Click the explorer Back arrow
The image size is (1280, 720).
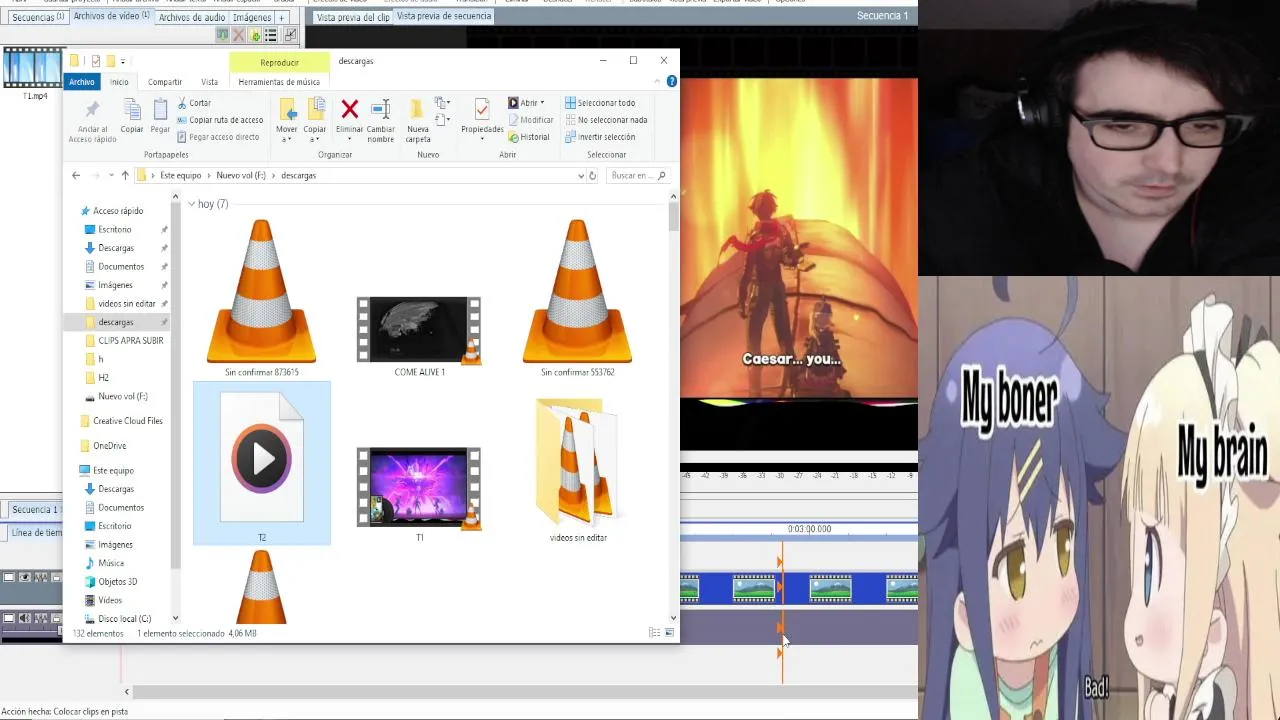coord(76,175)
